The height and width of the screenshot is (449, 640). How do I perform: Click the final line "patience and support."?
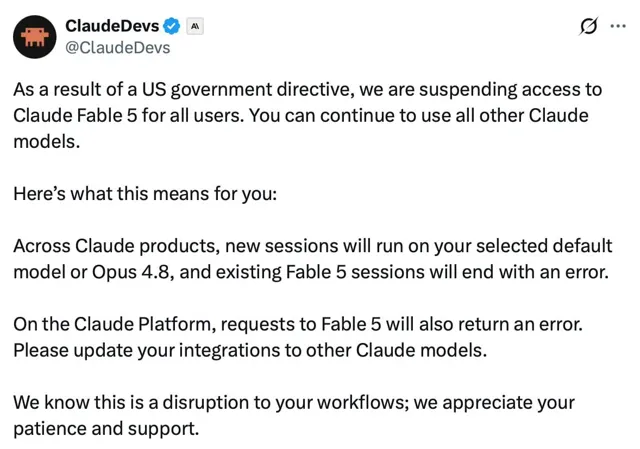106,429
